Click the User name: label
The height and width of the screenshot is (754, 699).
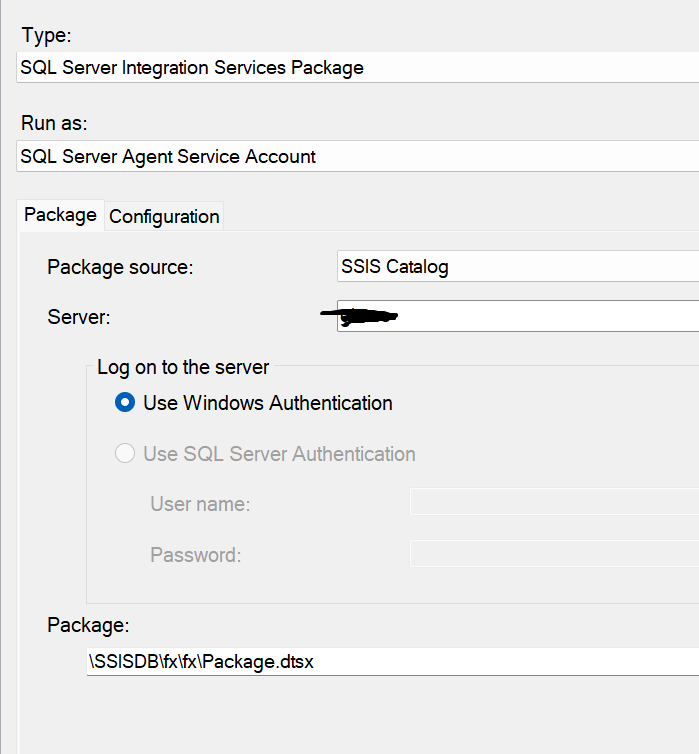200,504
